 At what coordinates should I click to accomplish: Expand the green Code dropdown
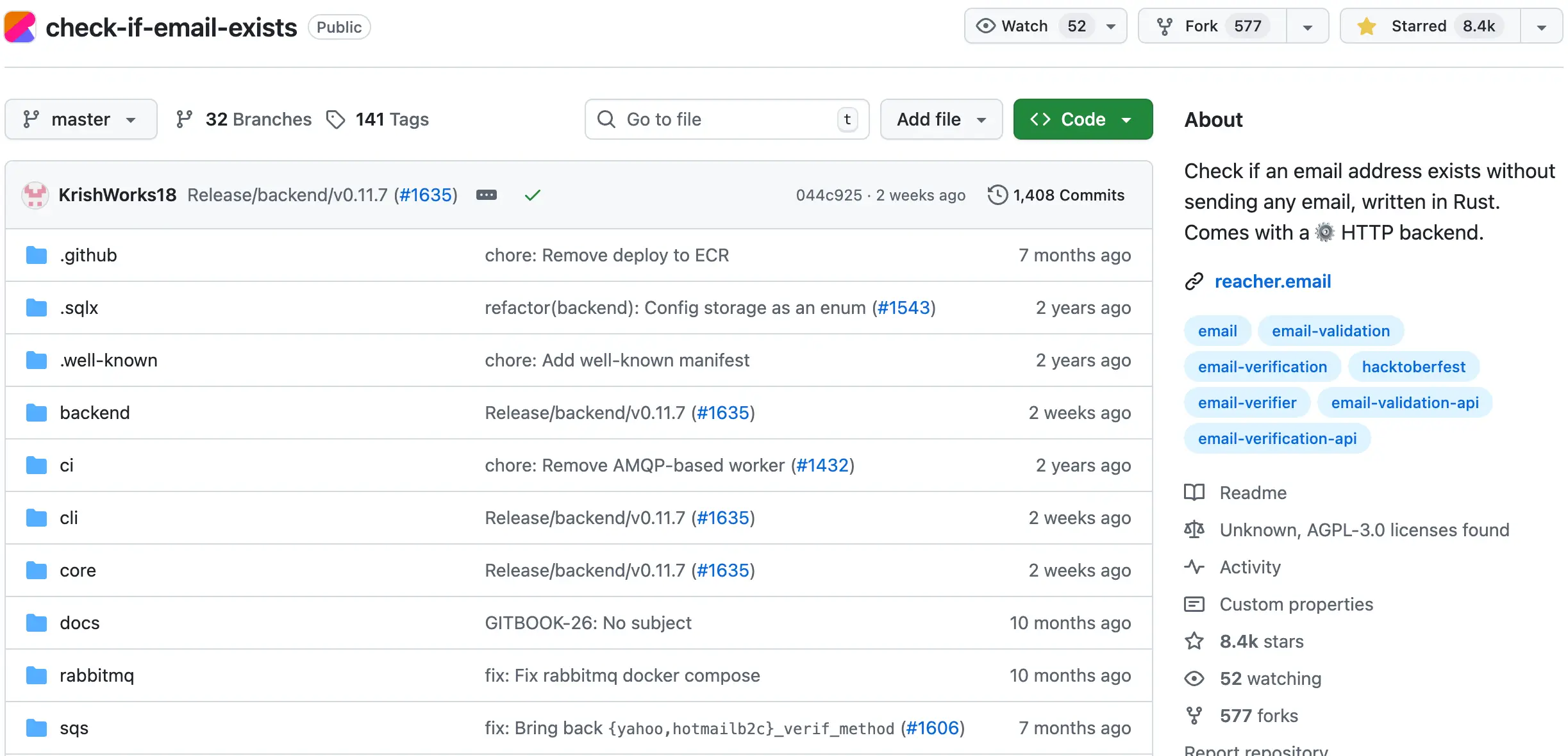1082,119
